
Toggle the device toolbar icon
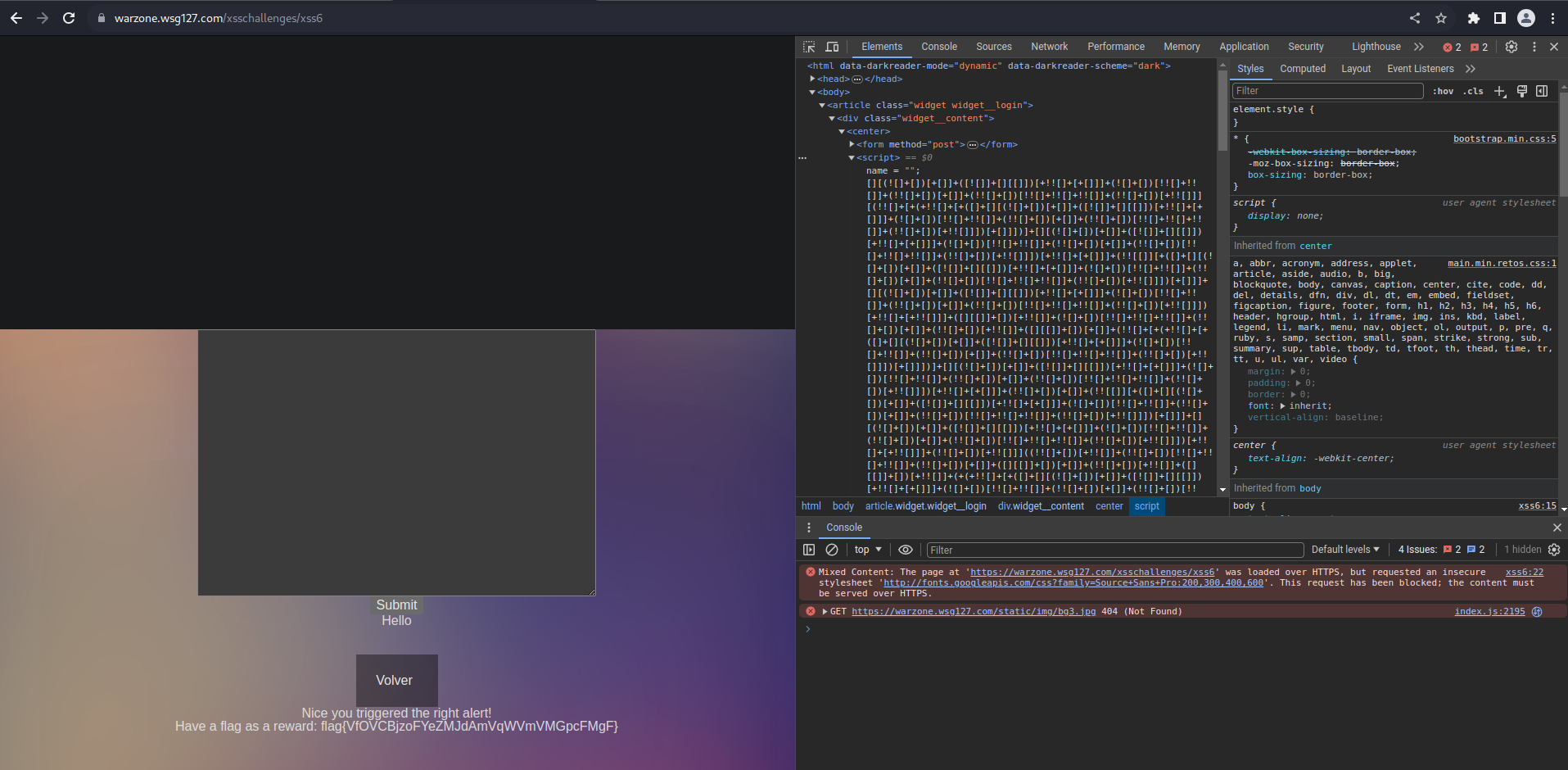tap(832, 47)
